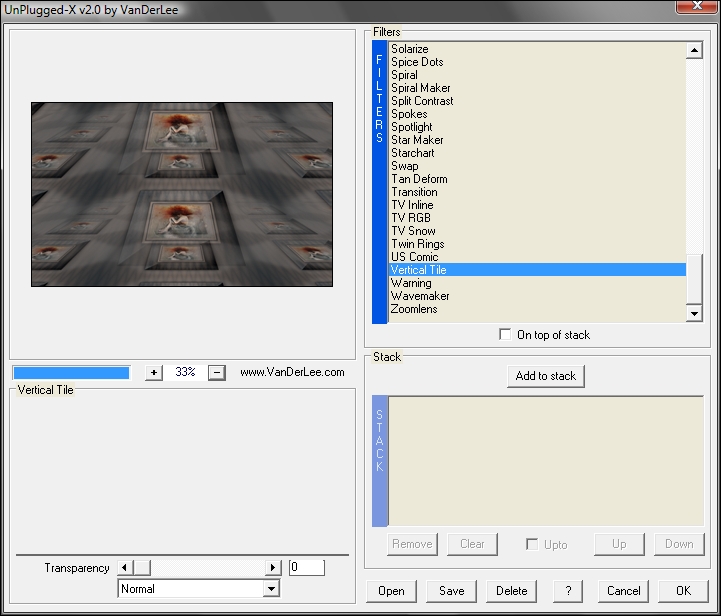This screenshot has height=616, width=721.
Task: Click the Transparency slider thumb
Action: tap(142, 568)
